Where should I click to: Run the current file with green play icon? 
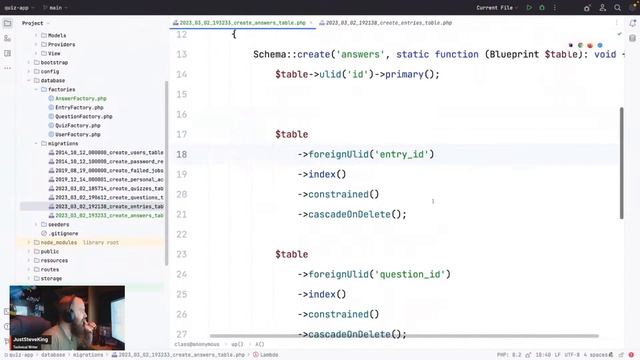point(529,8)
